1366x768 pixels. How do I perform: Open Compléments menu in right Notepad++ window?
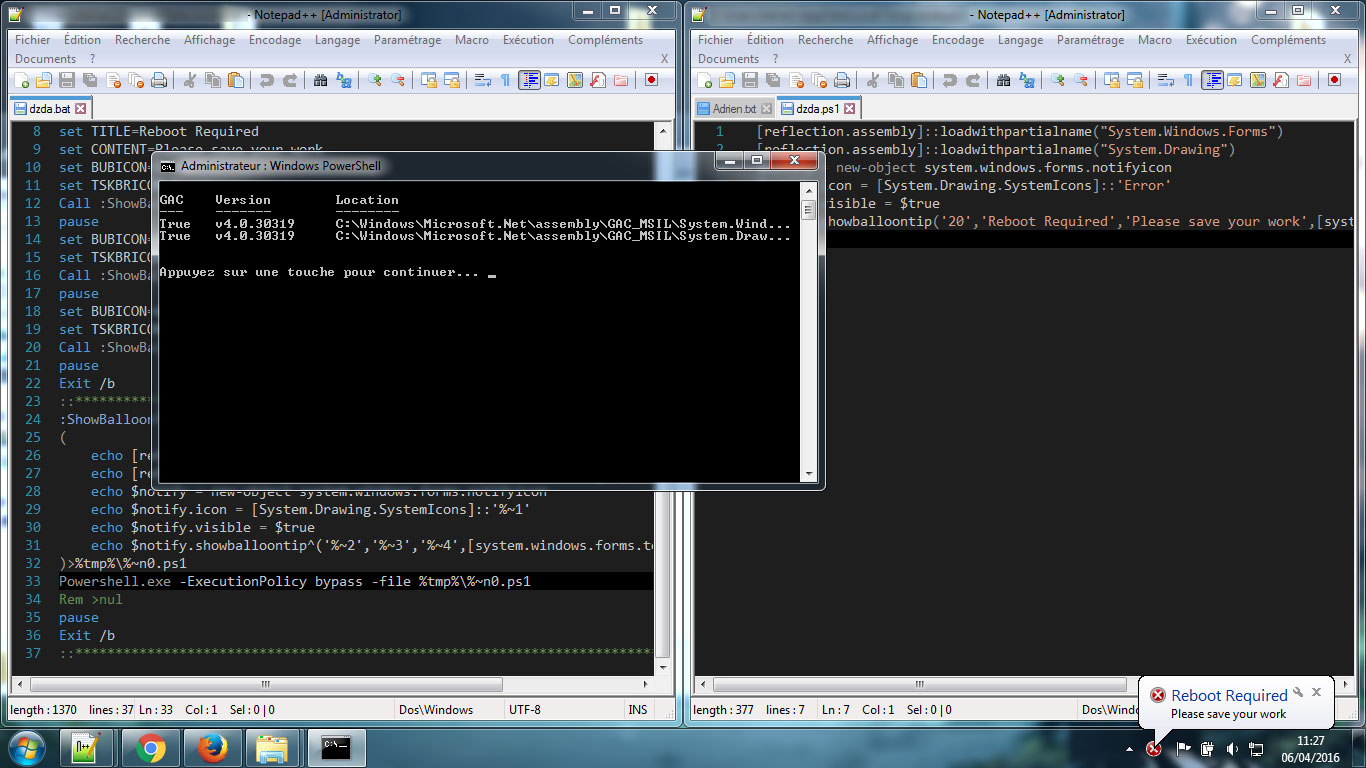click(x=1288, y=40)
